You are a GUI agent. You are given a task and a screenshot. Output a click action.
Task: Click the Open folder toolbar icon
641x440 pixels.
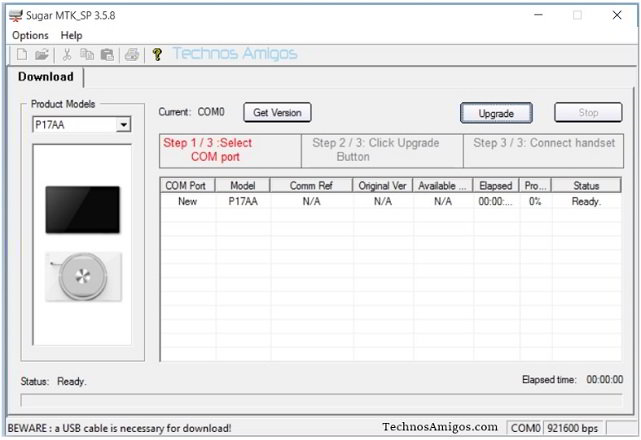tap(41, 54)
